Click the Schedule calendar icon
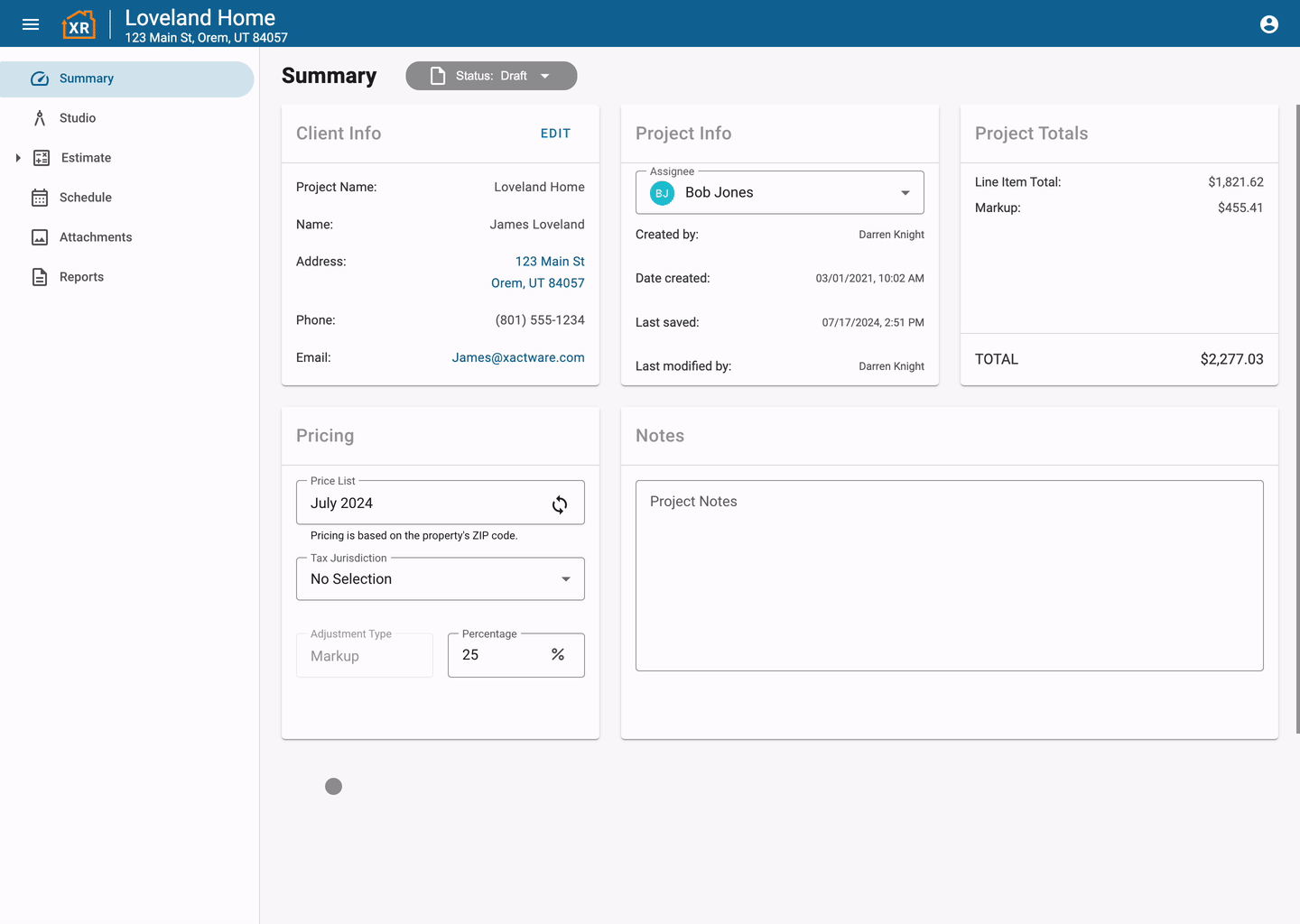Image resolution: width=1300 pixels, height=924 pixels. 40,198
